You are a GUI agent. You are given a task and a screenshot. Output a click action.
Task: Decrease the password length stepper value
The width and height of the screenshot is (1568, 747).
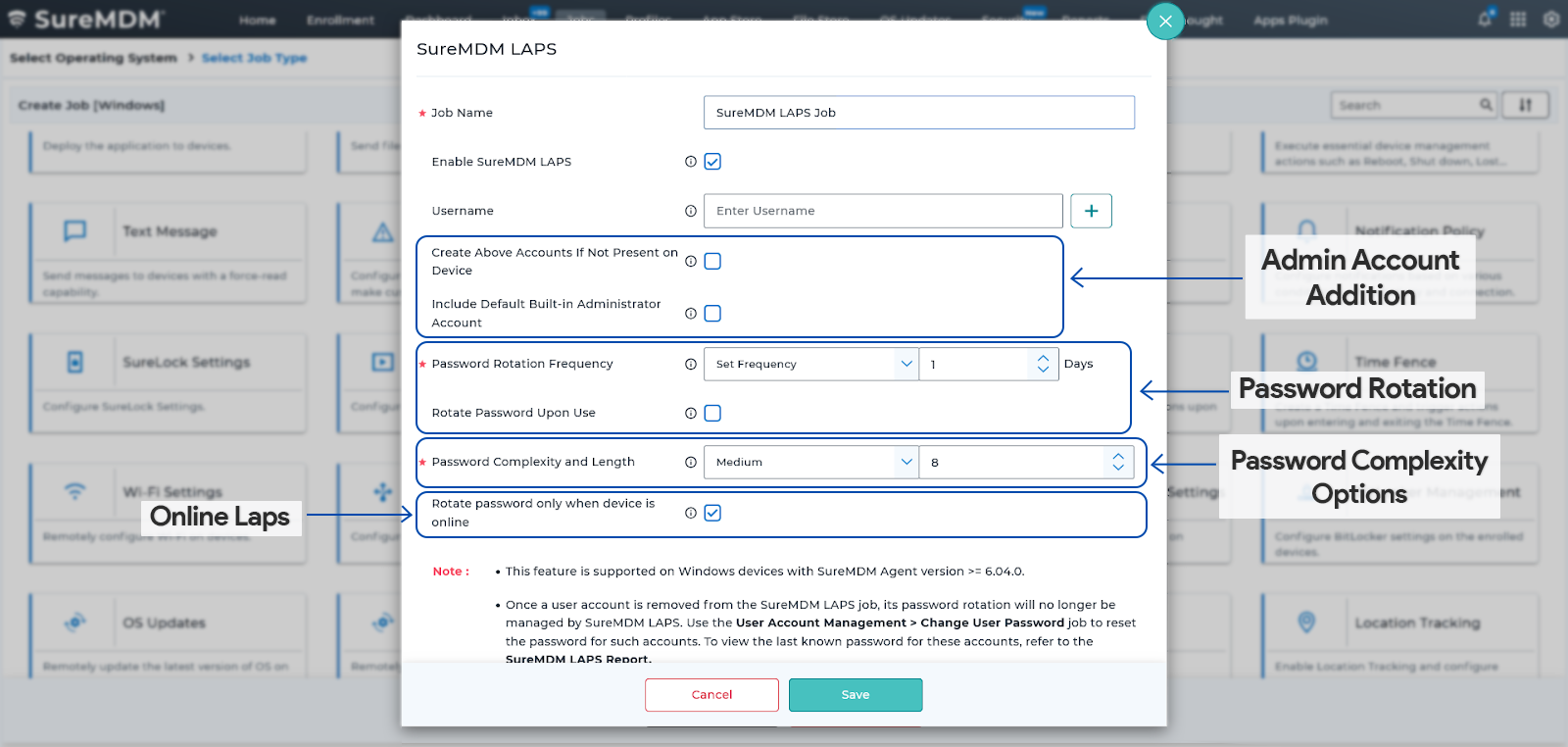coord(1118,469)
